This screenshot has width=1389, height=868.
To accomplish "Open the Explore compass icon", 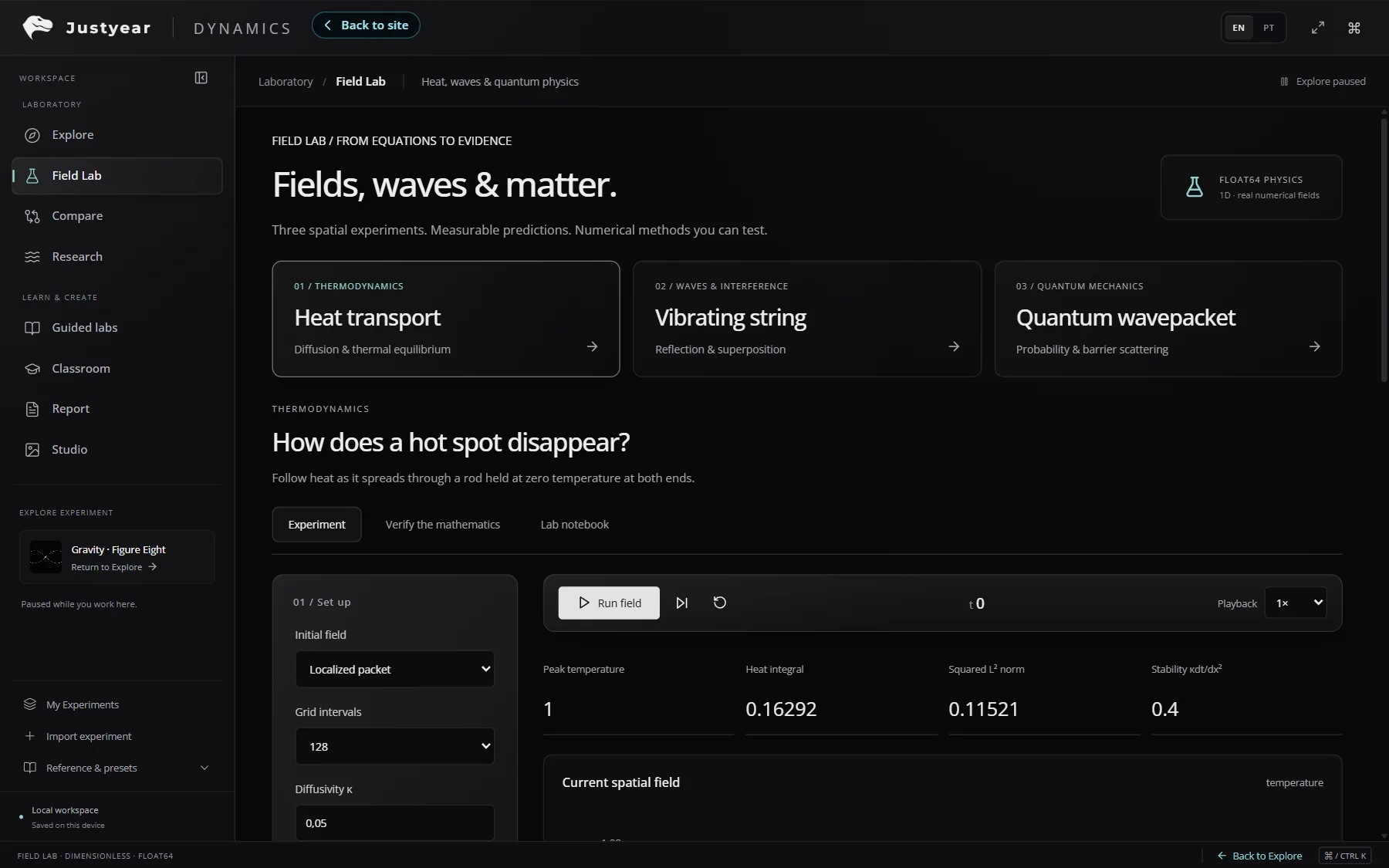I will tap(32, 135).
